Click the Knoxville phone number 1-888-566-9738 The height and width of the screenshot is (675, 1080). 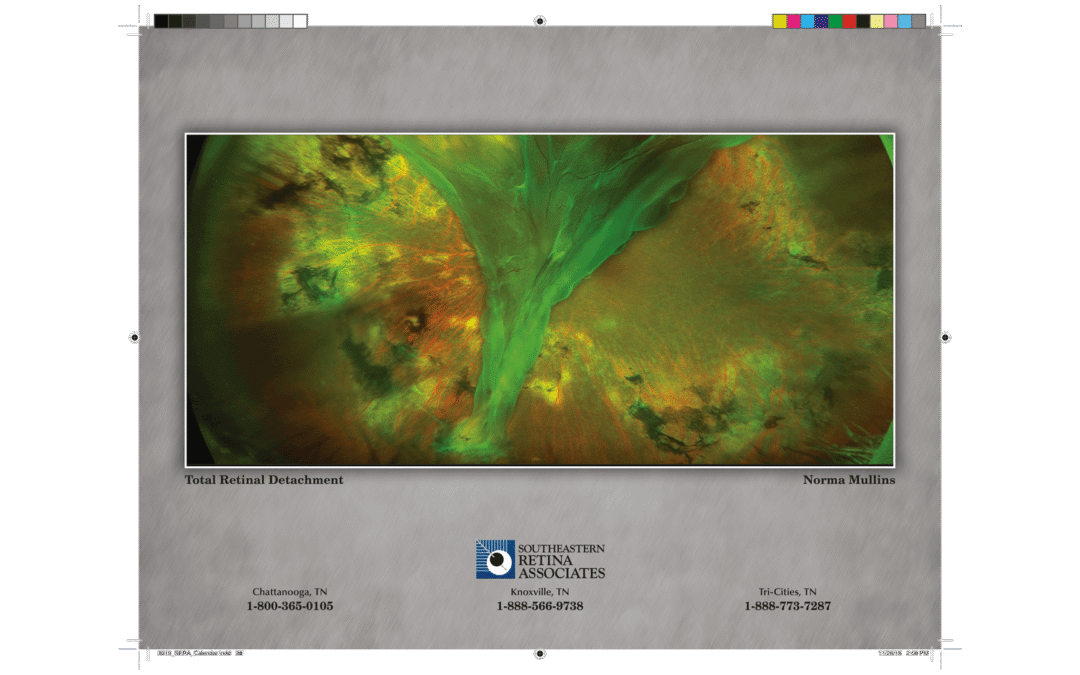(540, 606)
